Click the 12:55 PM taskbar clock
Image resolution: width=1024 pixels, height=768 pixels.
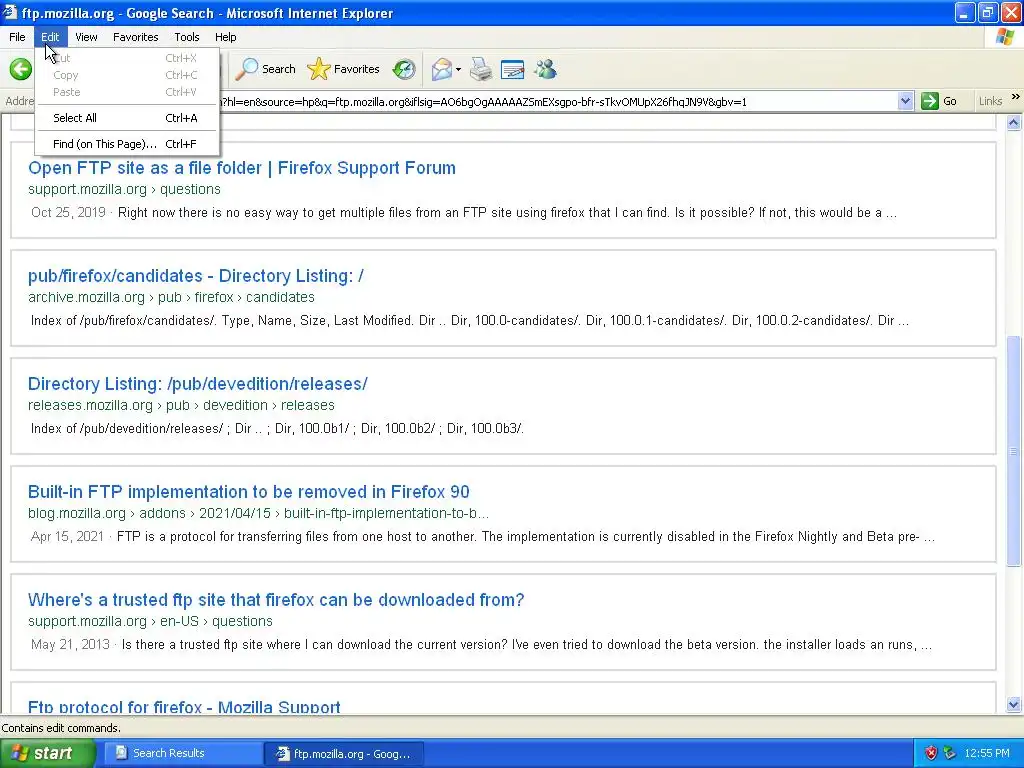[x=987, y=753]
